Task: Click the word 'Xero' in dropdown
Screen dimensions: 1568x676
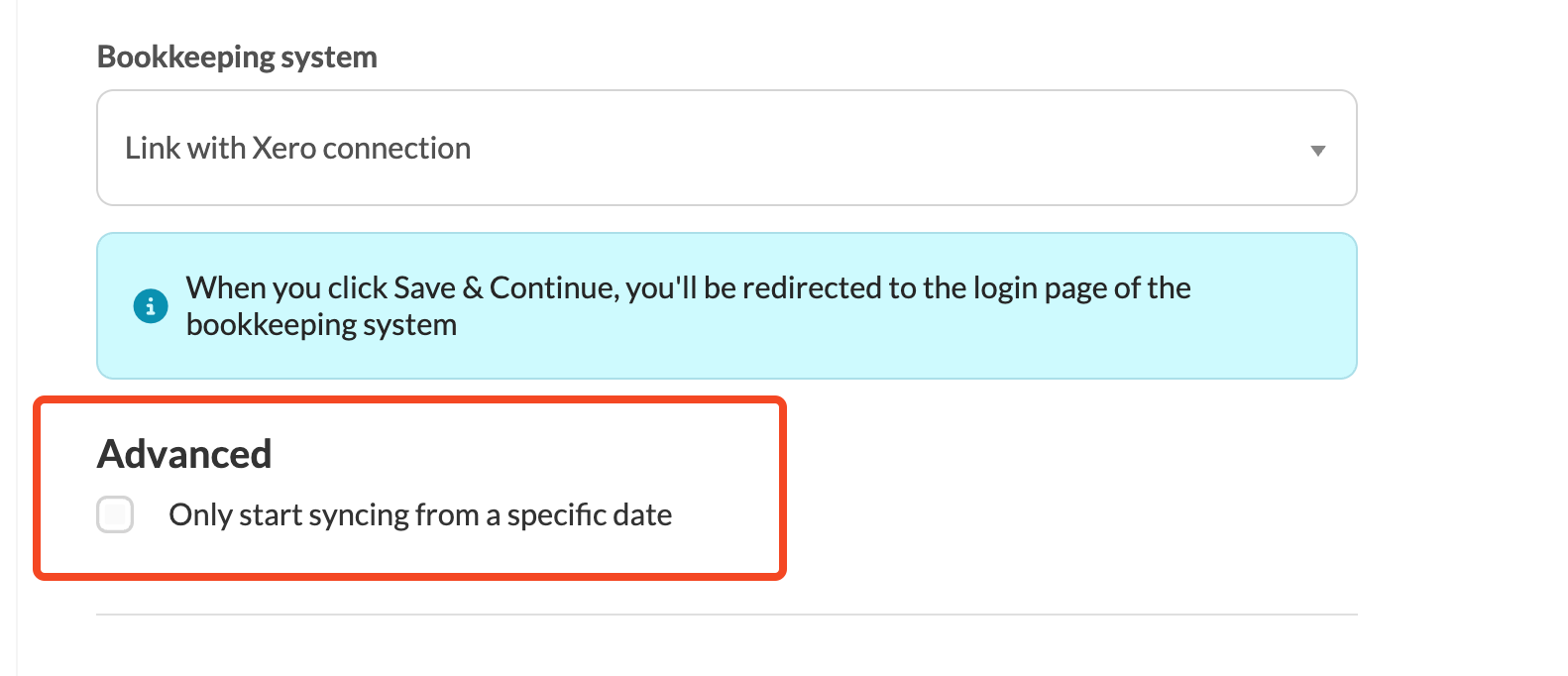Action: 284,148
